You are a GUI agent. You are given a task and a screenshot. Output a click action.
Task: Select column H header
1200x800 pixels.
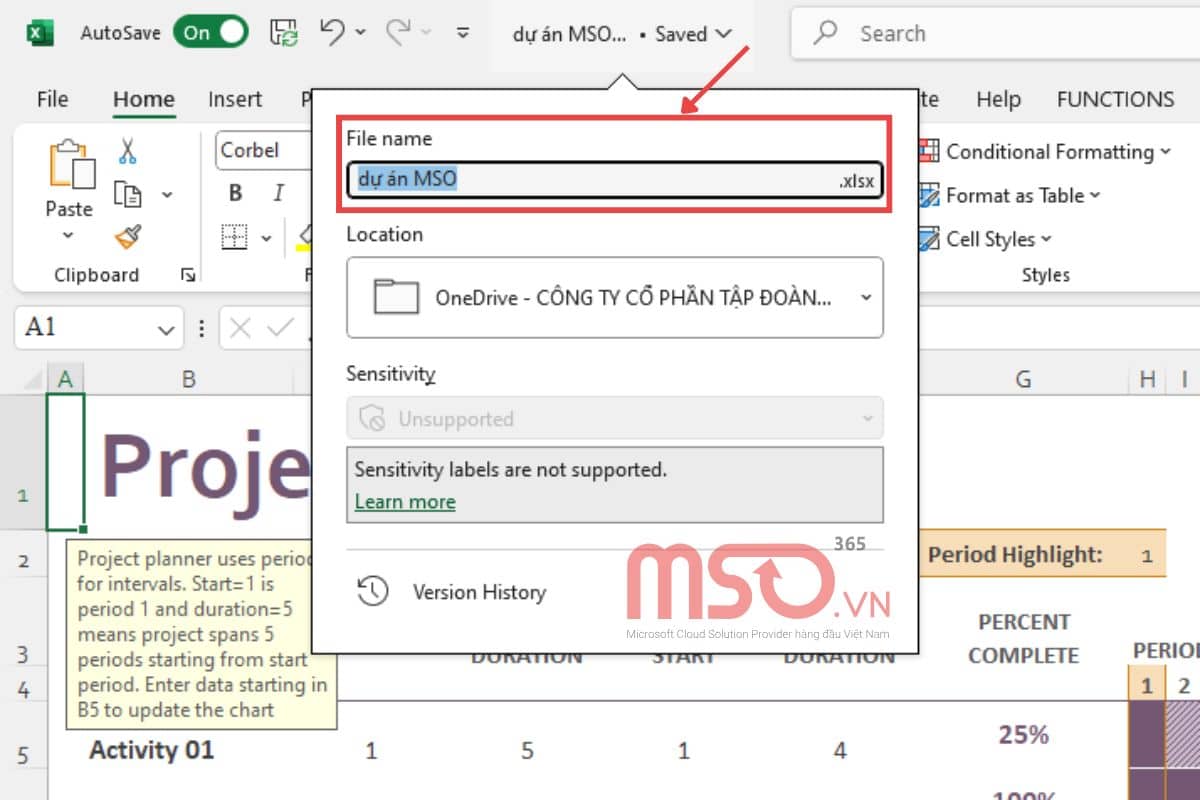pyautogui.click(x=1148, y=378)
